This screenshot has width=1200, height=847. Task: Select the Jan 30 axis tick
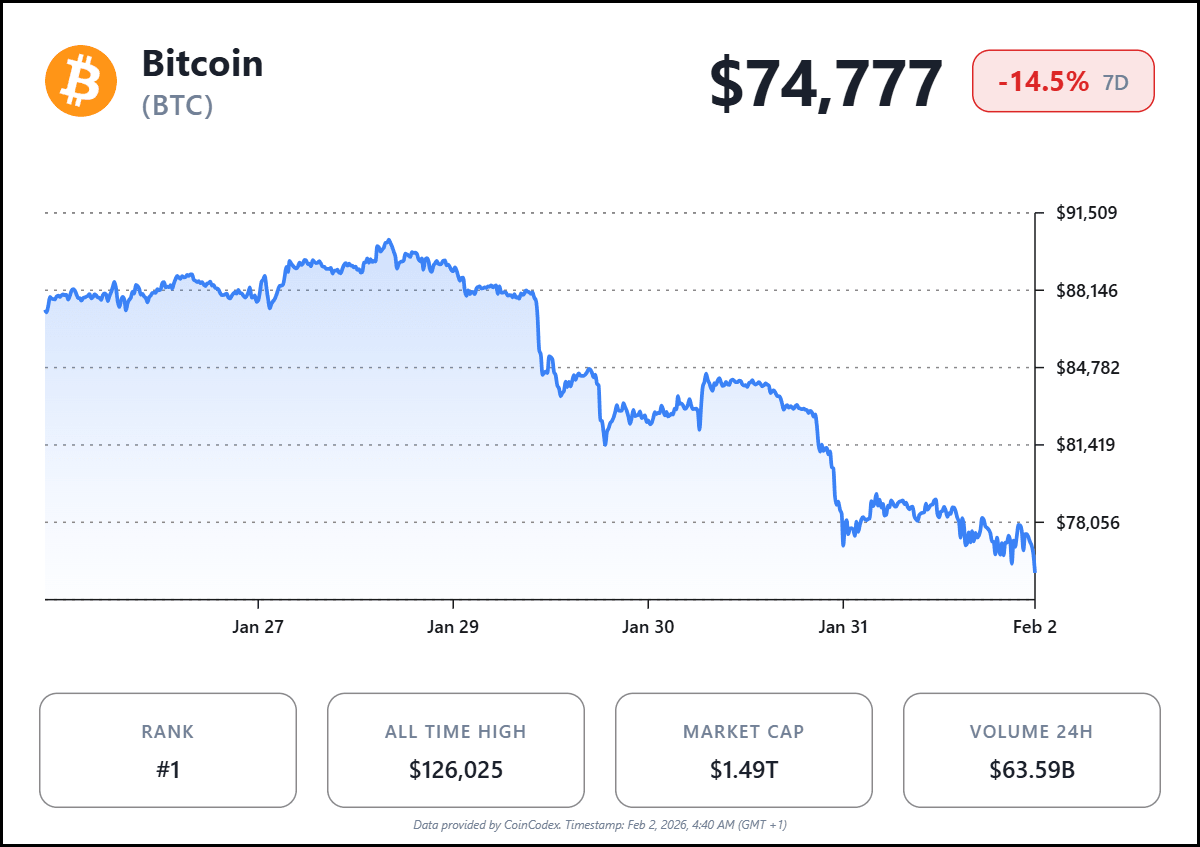(648, 627)
